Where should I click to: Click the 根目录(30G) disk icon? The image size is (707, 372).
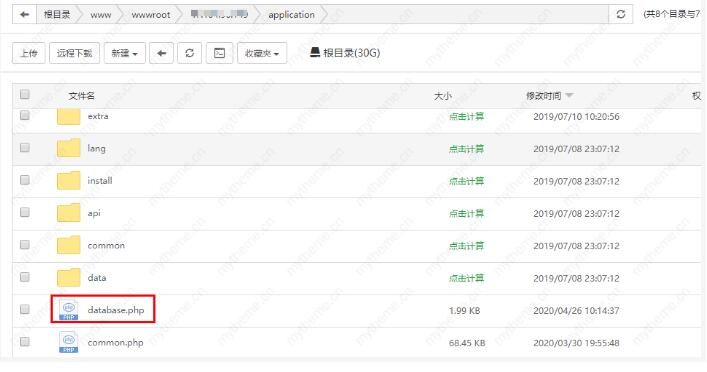tap(315, 52)
